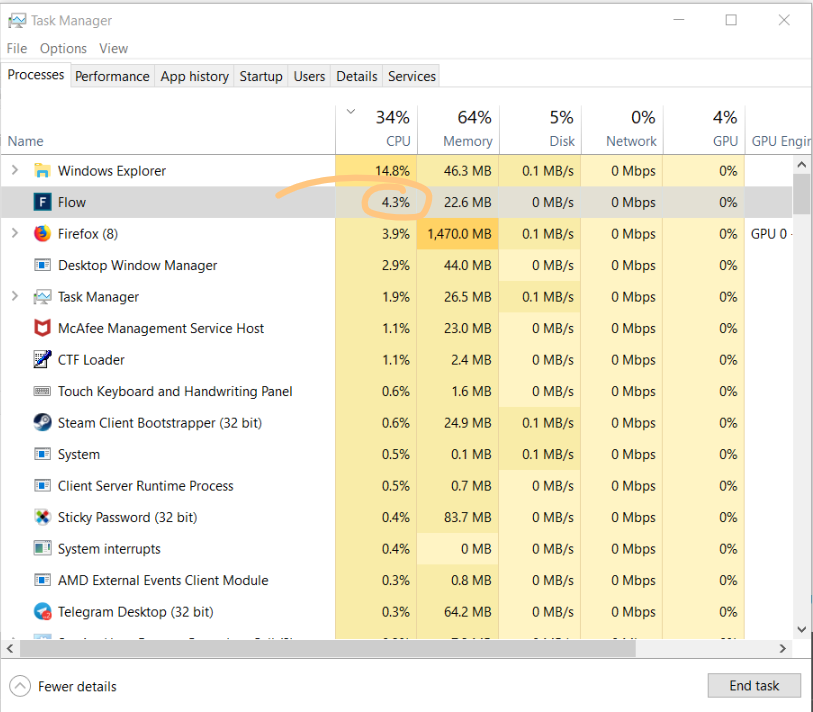
Task: Click the End task button
Action: [754, 686]
